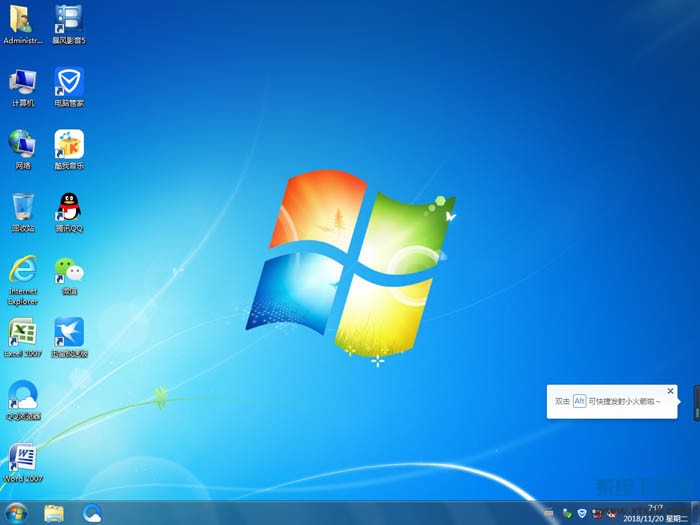Launch QQ Browser from the taskbar
The height and width of the screenshot is (525, 700).
click(92, 512)
